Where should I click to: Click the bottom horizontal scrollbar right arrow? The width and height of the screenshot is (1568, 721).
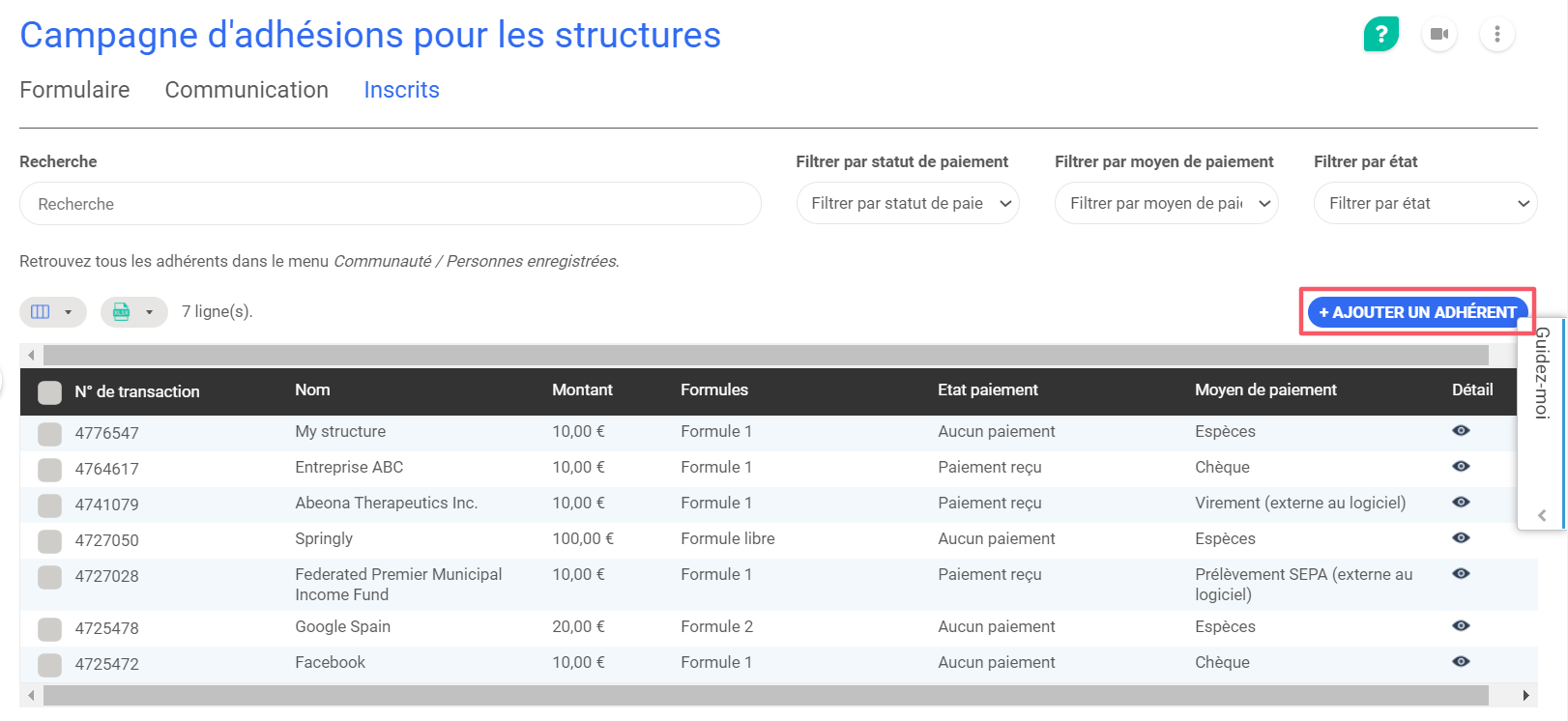point(1525,695)
